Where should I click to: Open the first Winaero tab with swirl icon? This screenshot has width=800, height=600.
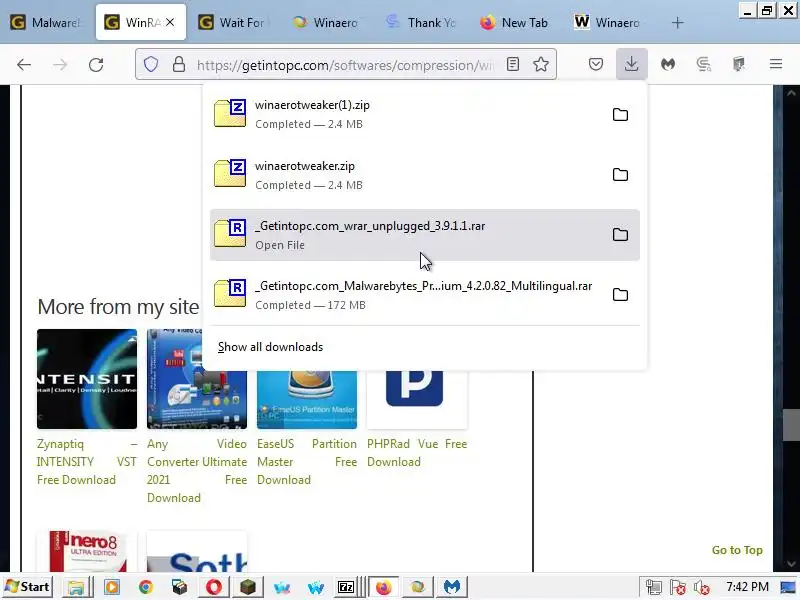327,22
